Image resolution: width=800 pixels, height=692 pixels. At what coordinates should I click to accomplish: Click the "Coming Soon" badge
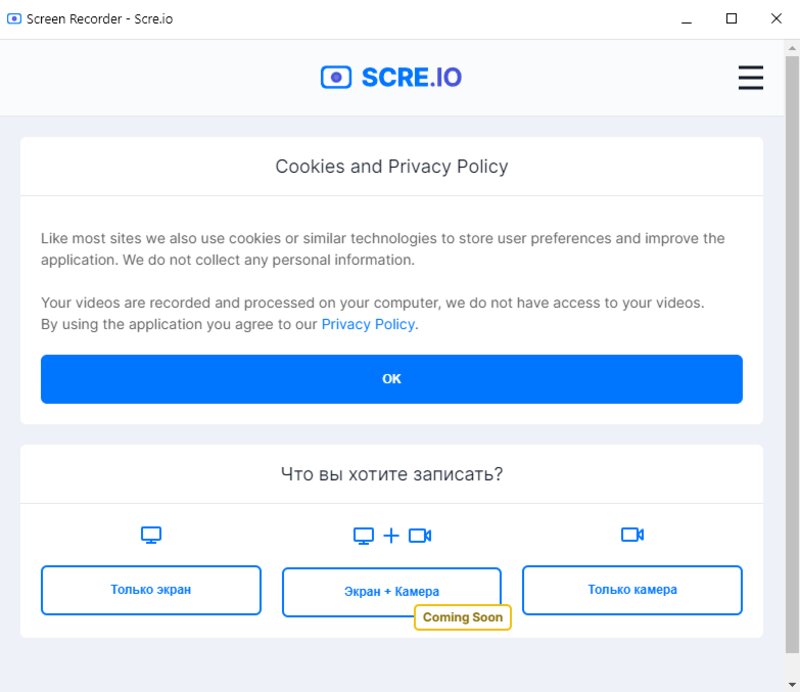462,617
